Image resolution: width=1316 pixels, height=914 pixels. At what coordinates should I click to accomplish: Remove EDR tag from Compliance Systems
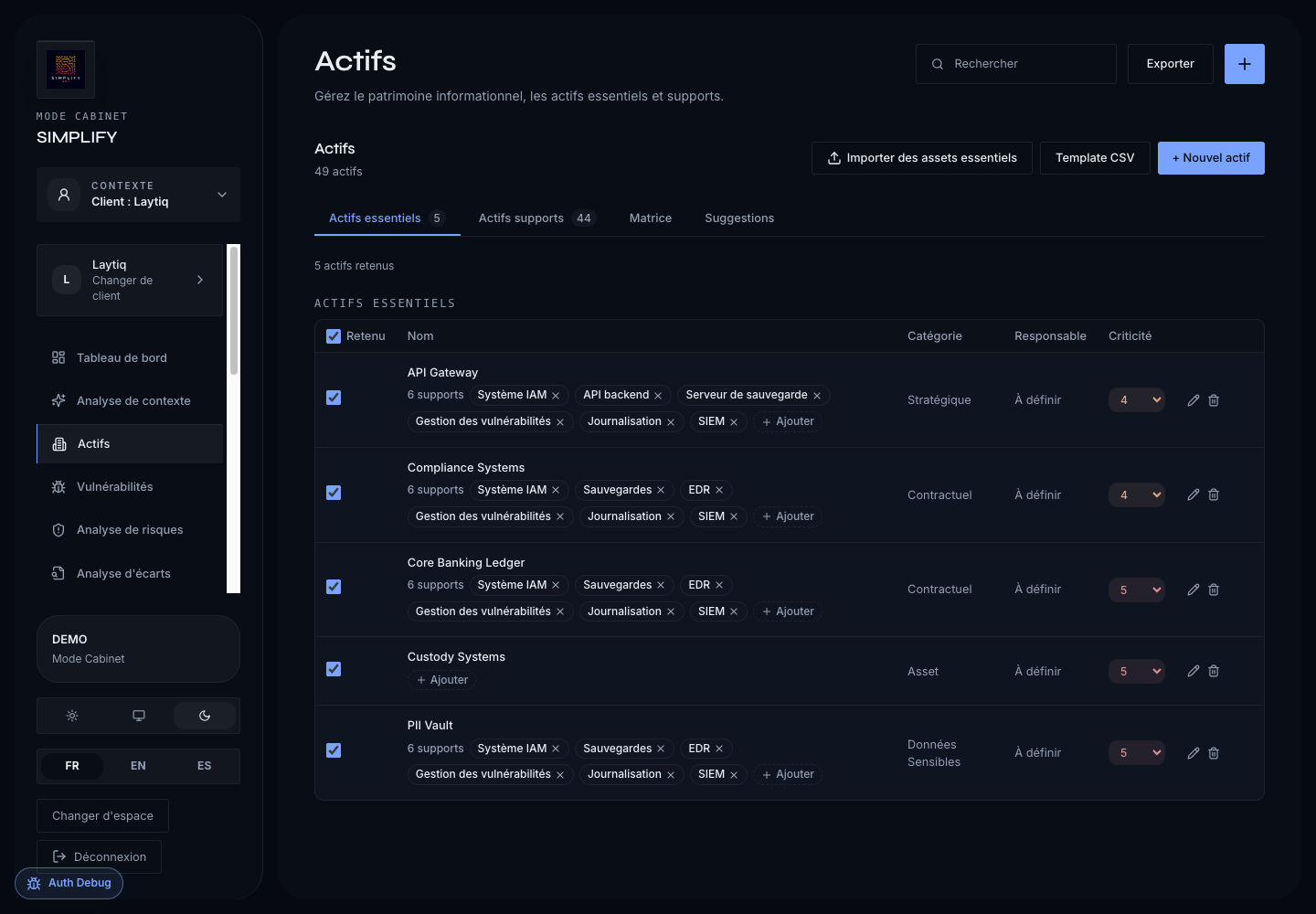click(719, 490)
